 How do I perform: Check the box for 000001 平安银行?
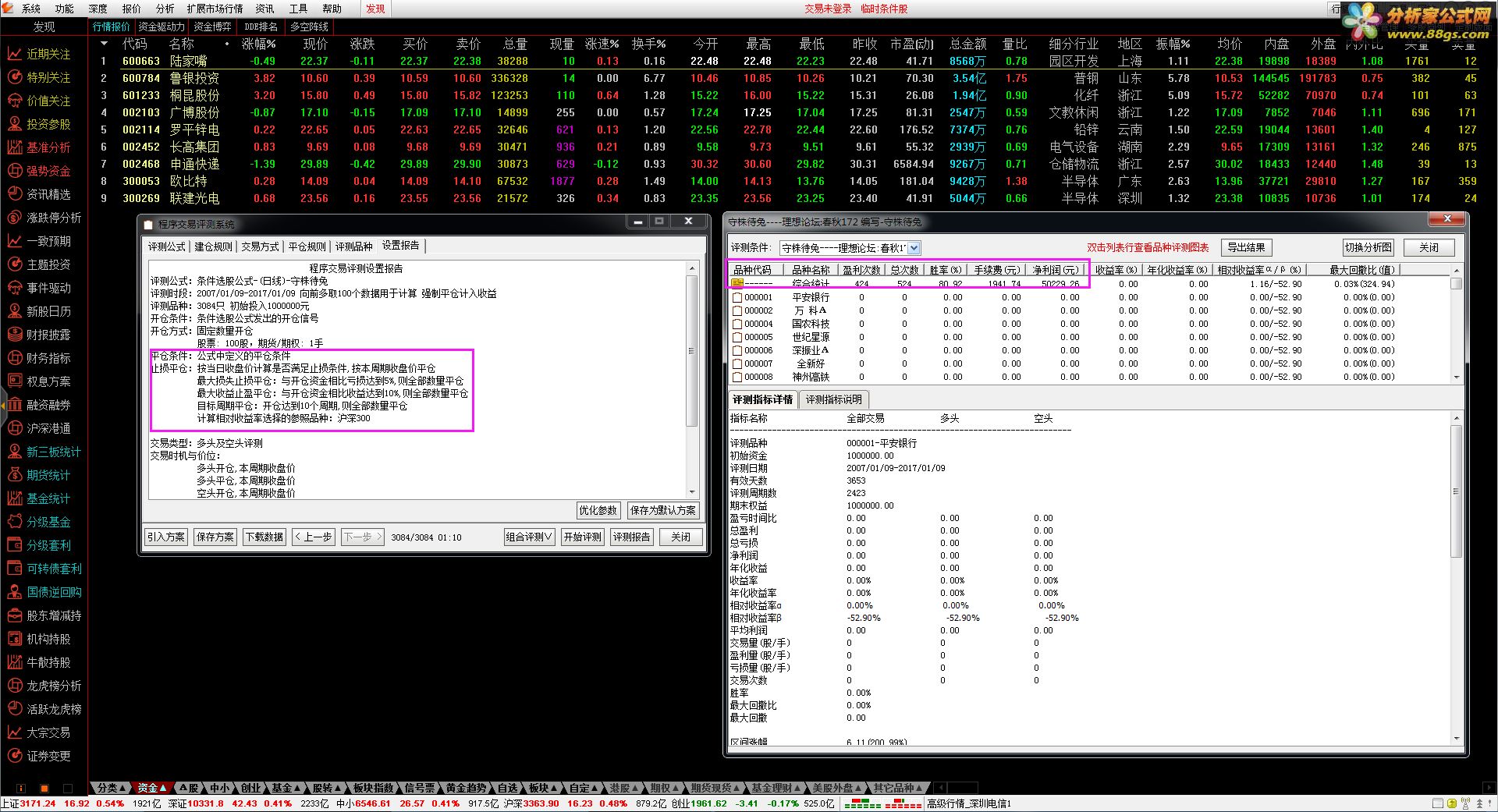click(x=737, y=297)
